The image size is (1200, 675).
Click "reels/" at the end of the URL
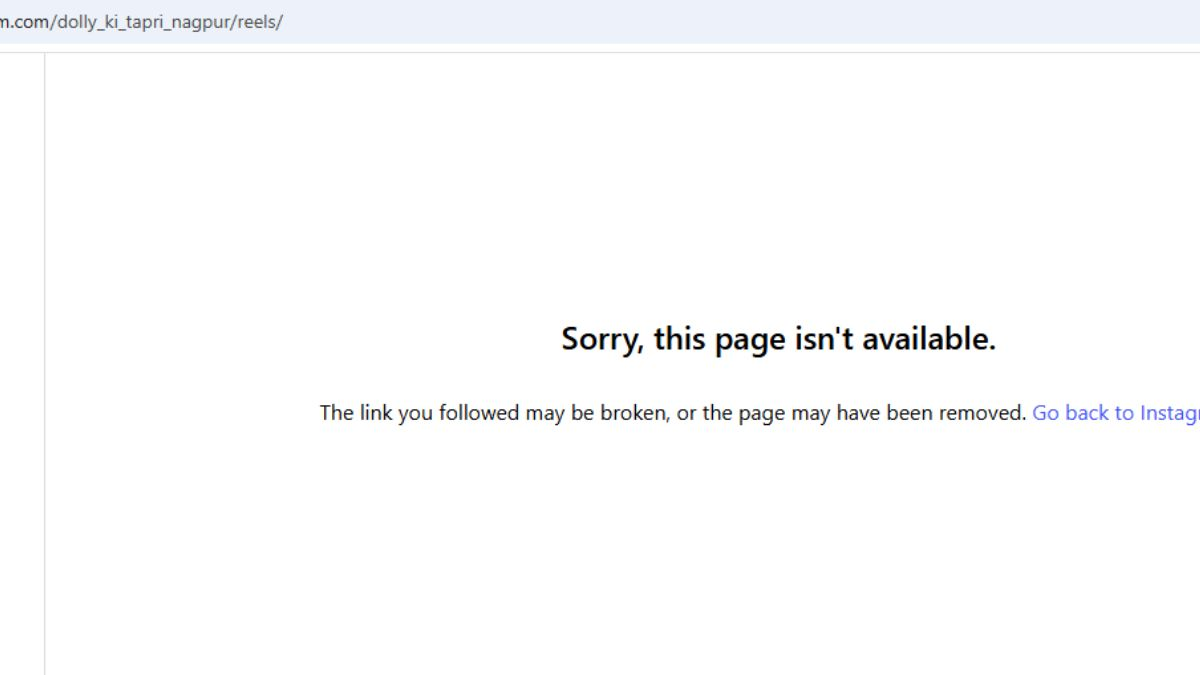click(260, 22)
